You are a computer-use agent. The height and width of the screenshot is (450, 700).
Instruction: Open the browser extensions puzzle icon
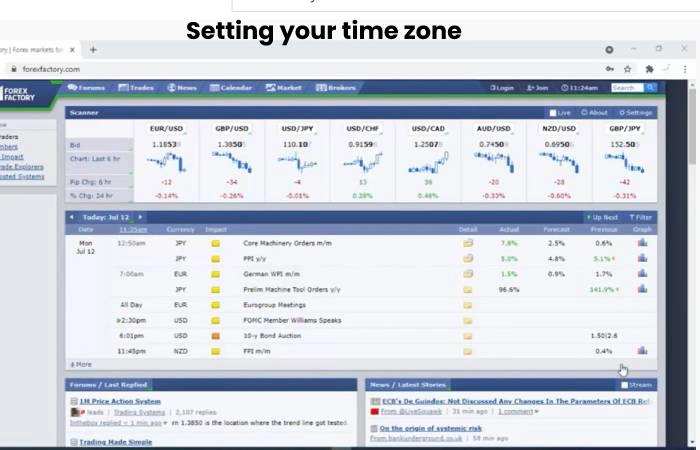(x=650, y=69)
